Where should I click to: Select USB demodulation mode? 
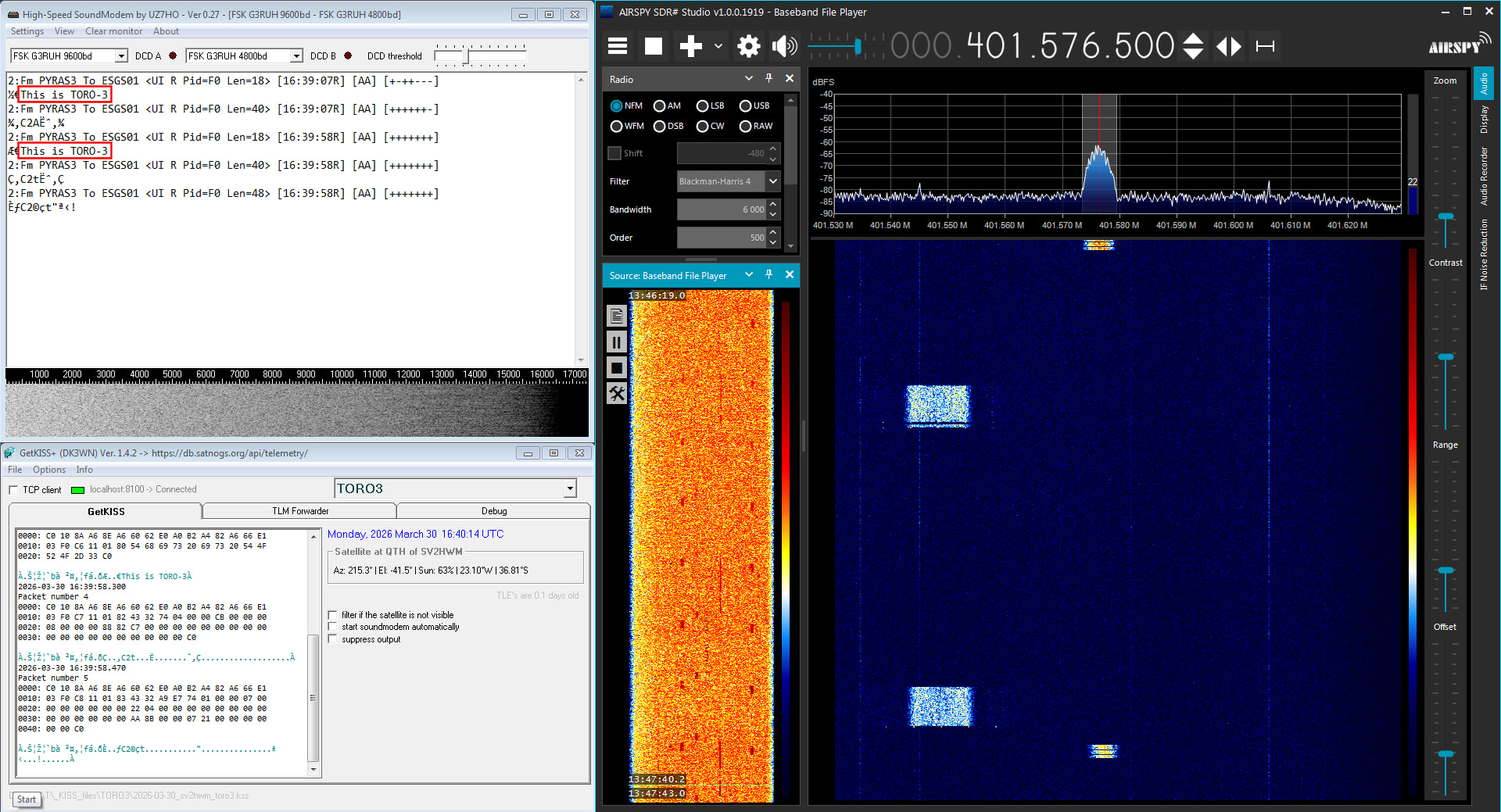[x=746, y=106]
